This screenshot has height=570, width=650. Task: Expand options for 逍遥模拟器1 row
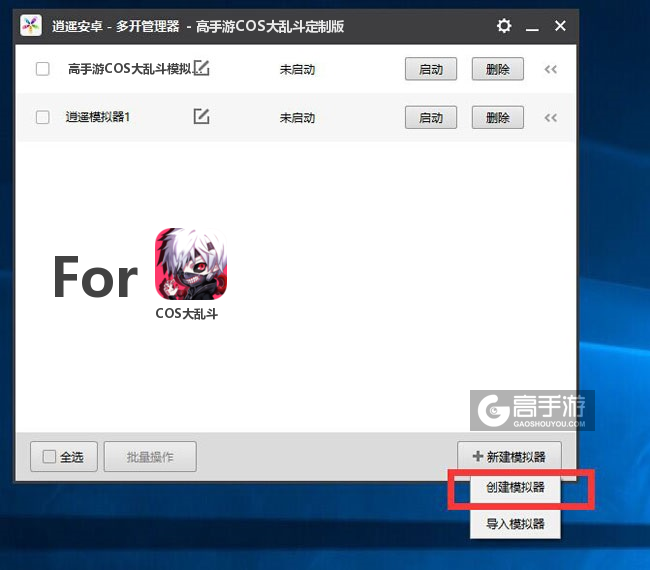pyautogui.click(x=551, y=118)
